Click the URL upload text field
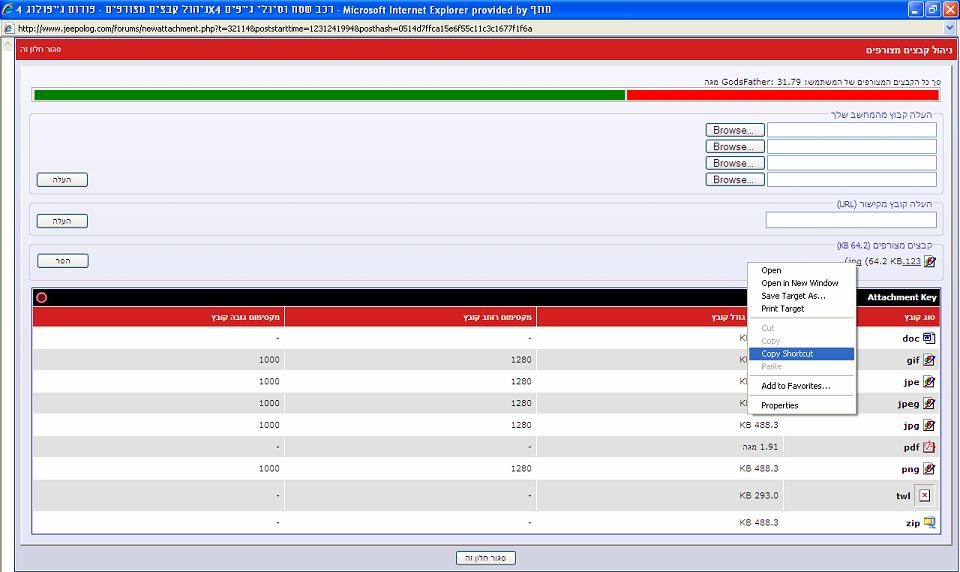The width and height of the screenshot is (960, 572). coord(851,220)
